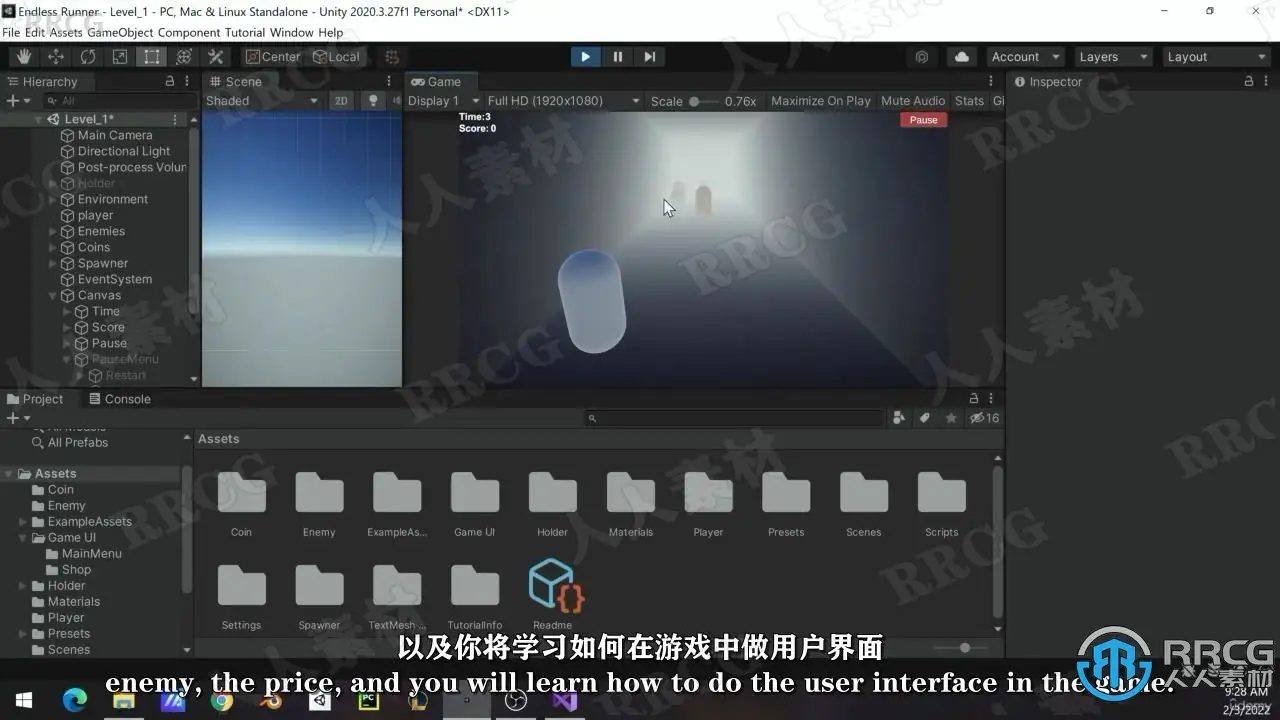Toggle grid snapping icon in toolbar
Screen dimensions: 1280x720
coord(392,57)
